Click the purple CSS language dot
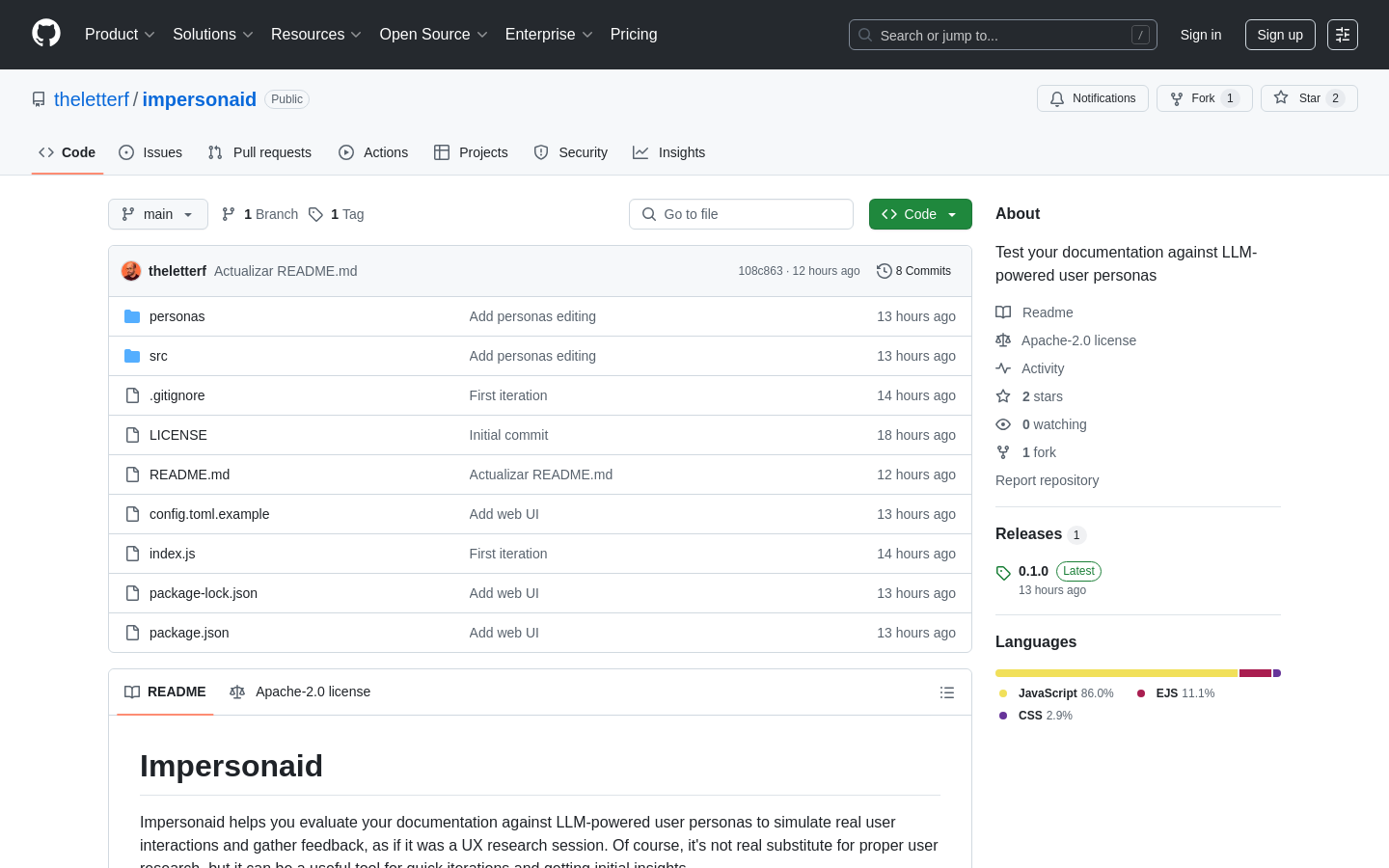 1003,716
